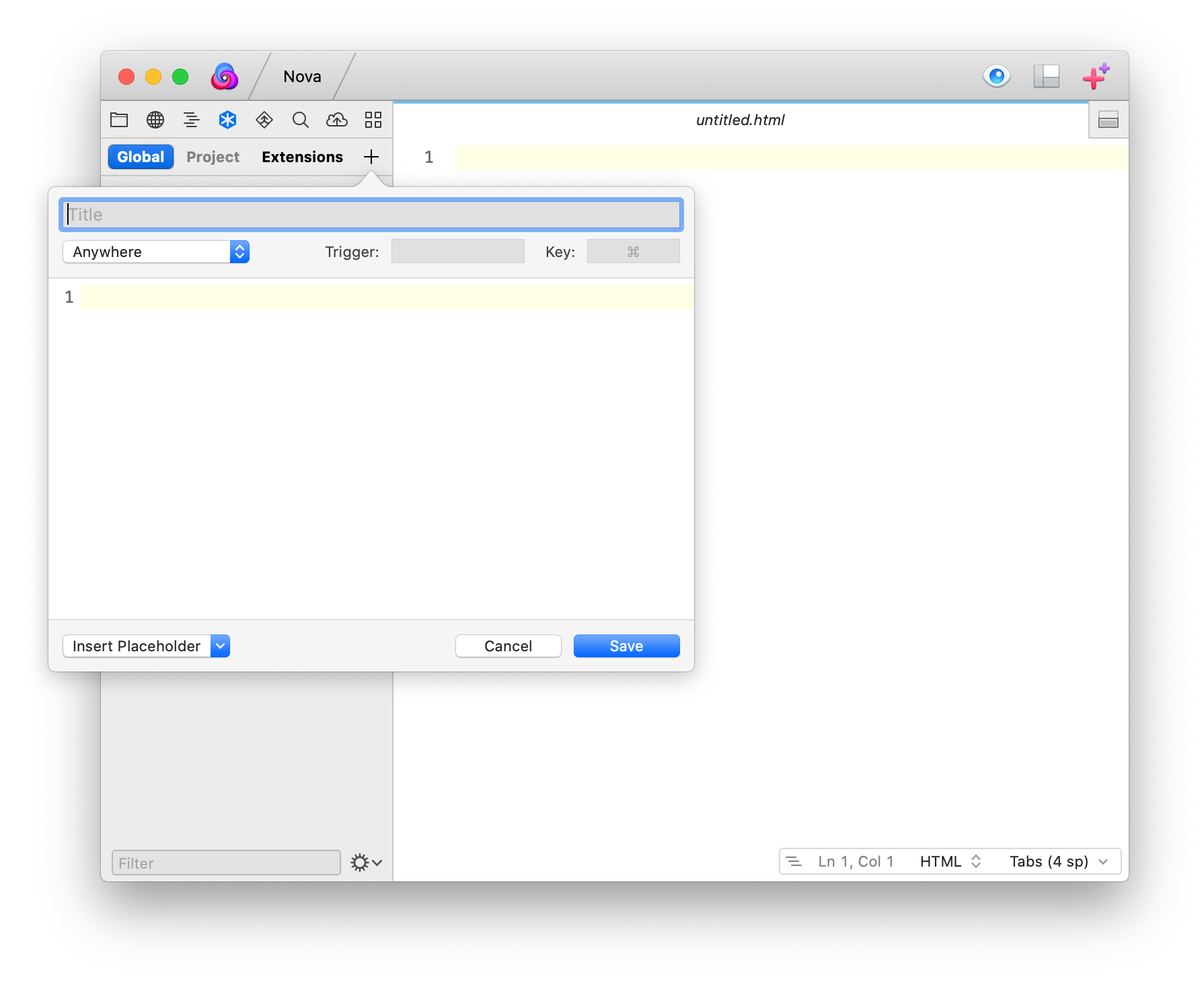Switch to the Extensions clips tab

303,157
